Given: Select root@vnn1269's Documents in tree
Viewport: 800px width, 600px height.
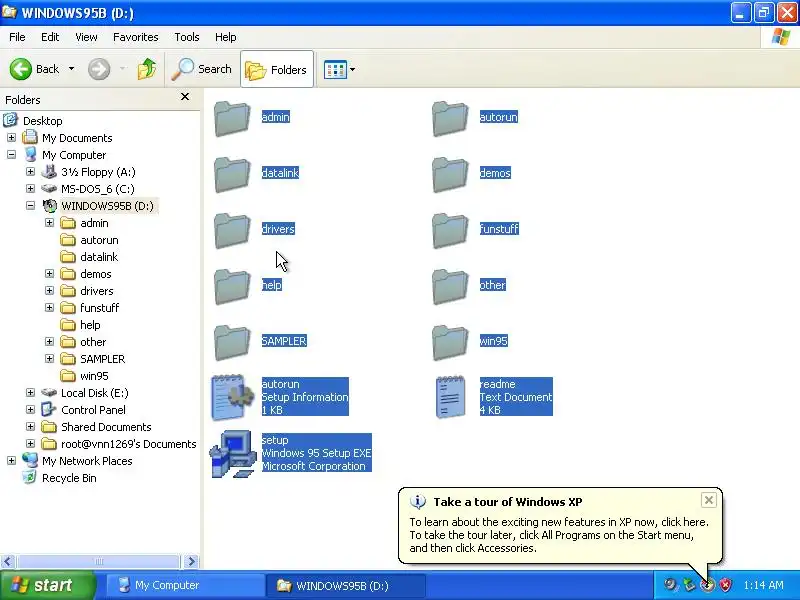Looking at the screenshot, I should pos(129,444).
